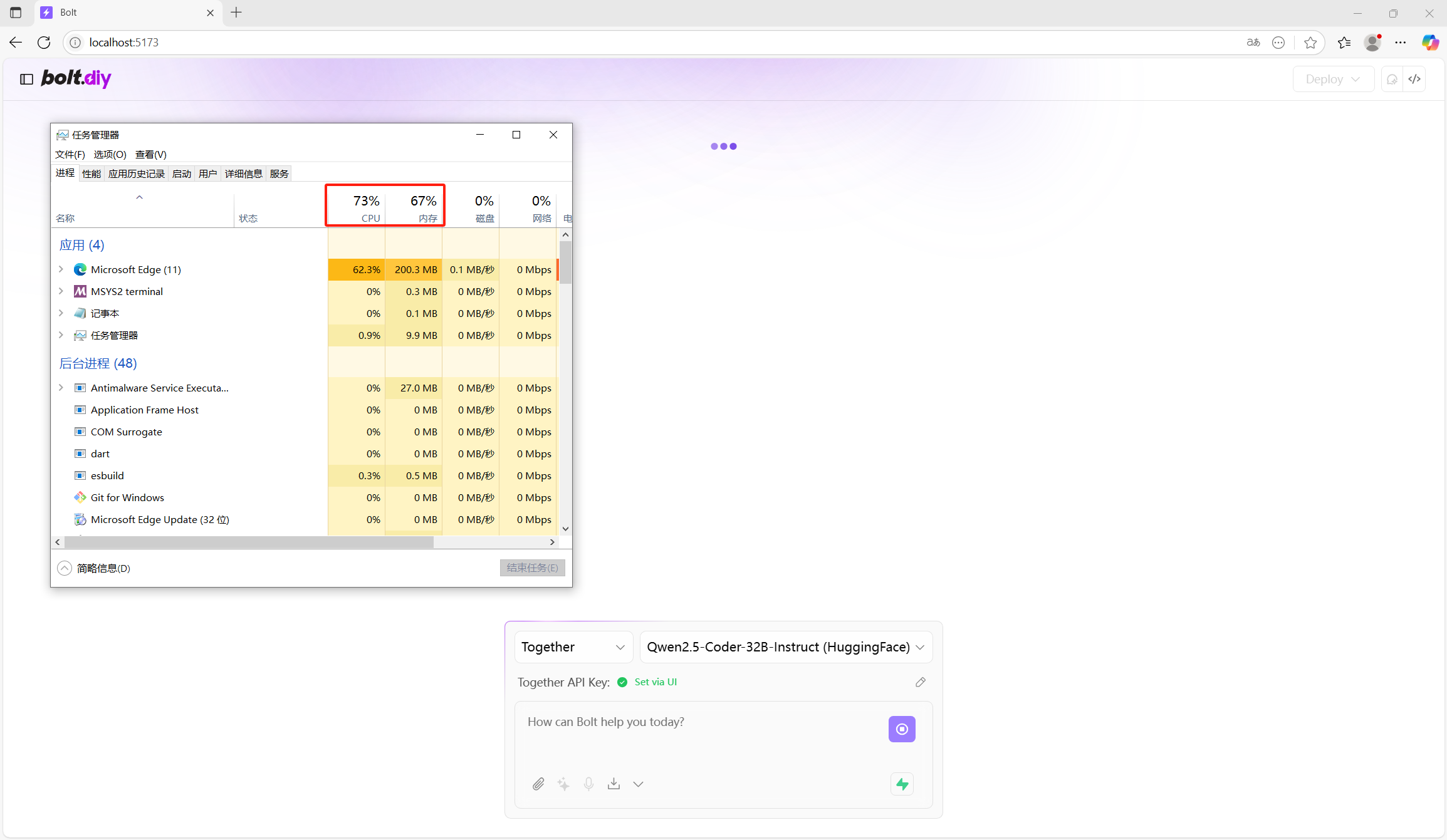Click the disabled 结束任务(E) button

(x=533, y=568)
